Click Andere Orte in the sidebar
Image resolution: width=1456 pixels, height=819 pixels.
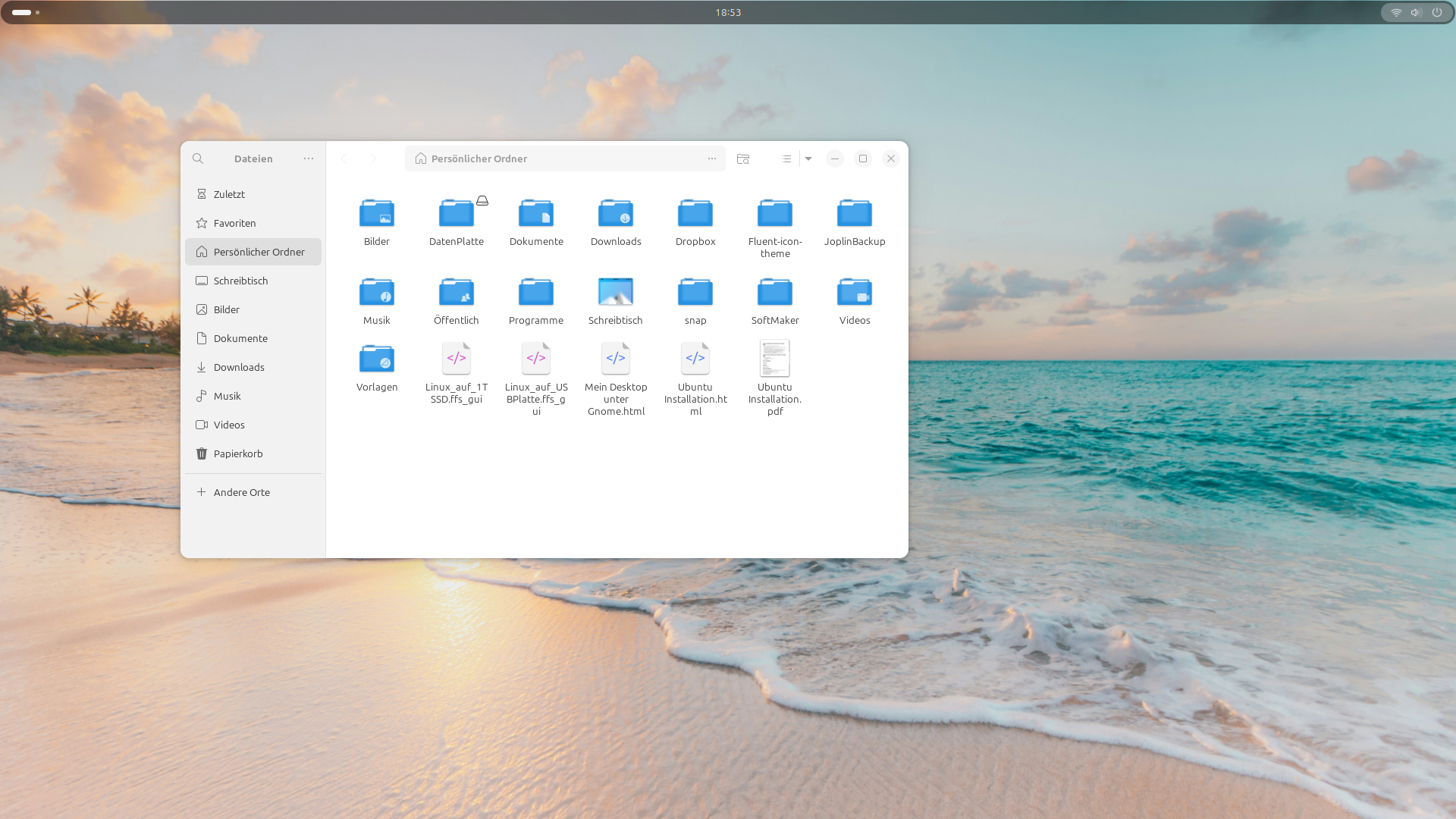(253, 492)
